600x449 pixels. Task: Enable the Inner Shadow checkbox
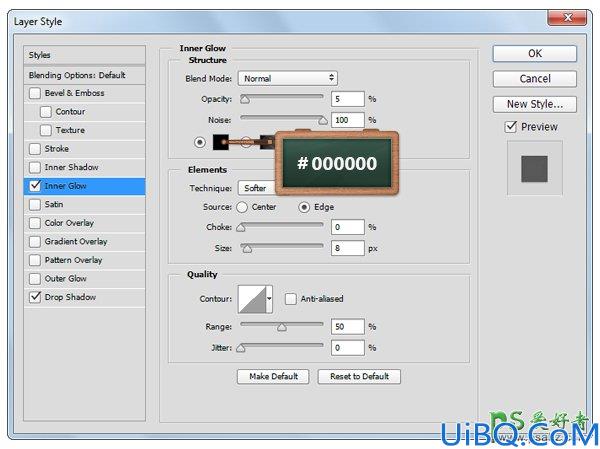tap(35, 167)
